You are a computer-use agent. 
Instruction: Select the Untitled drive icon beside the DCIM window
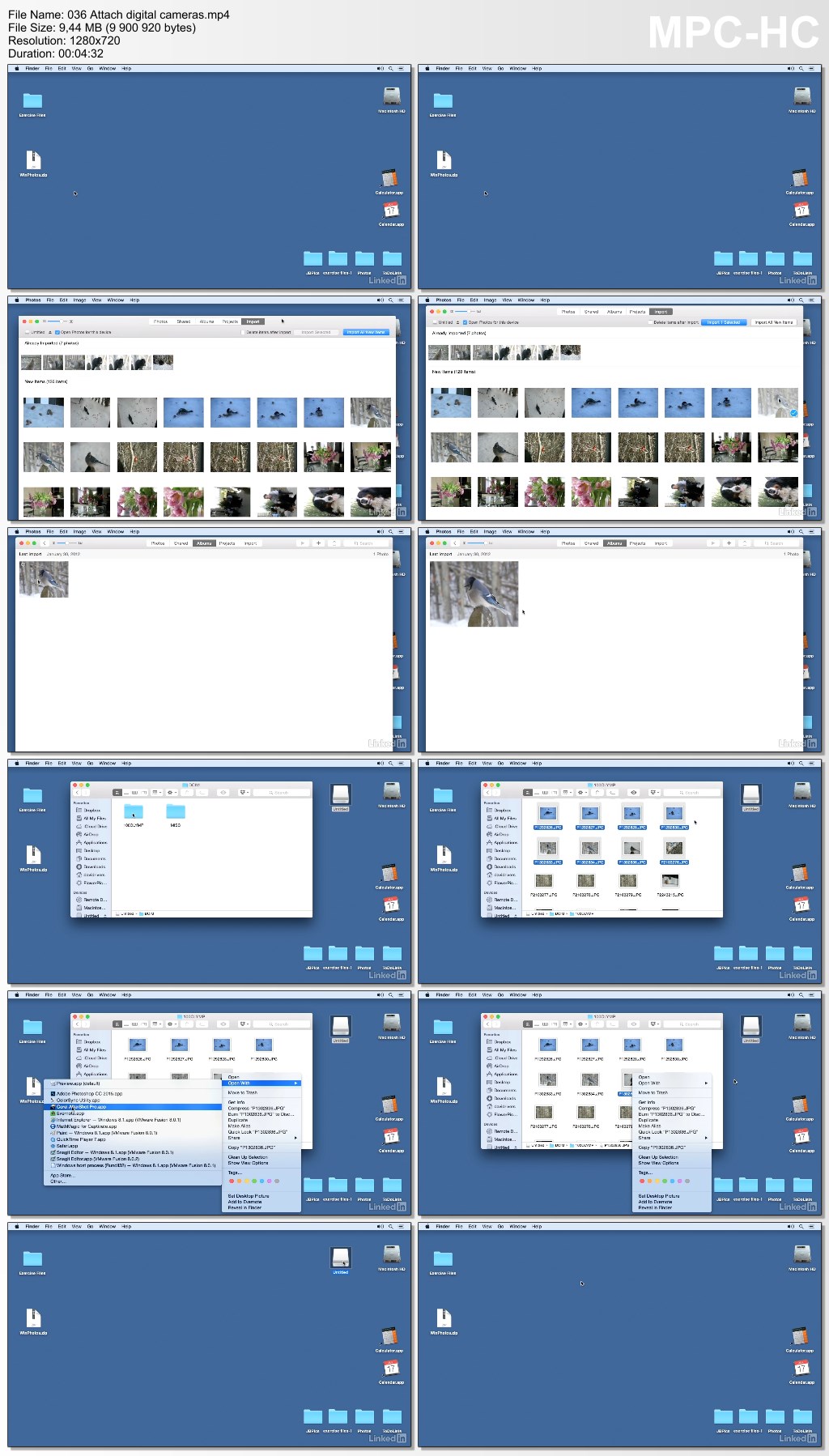point(341,795)
